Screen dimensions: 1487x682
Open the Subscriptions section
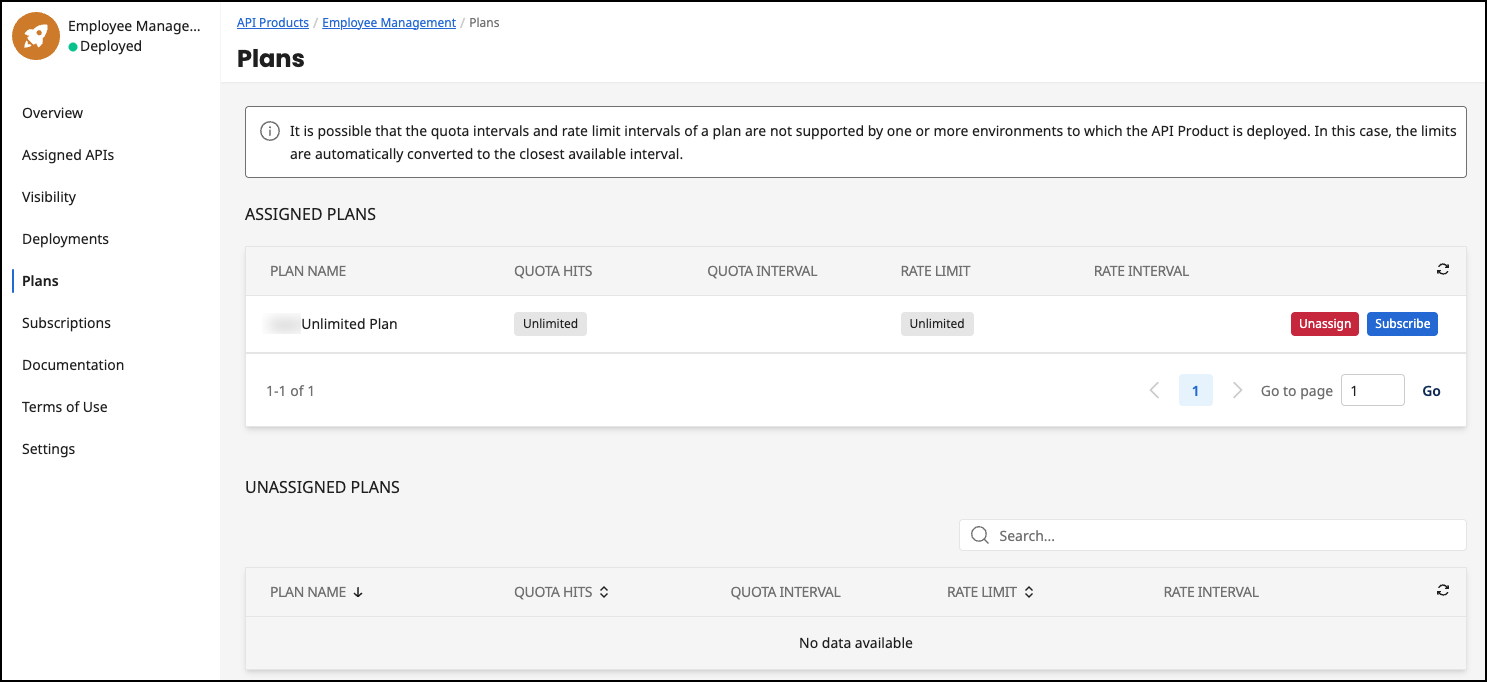point(66,322)
